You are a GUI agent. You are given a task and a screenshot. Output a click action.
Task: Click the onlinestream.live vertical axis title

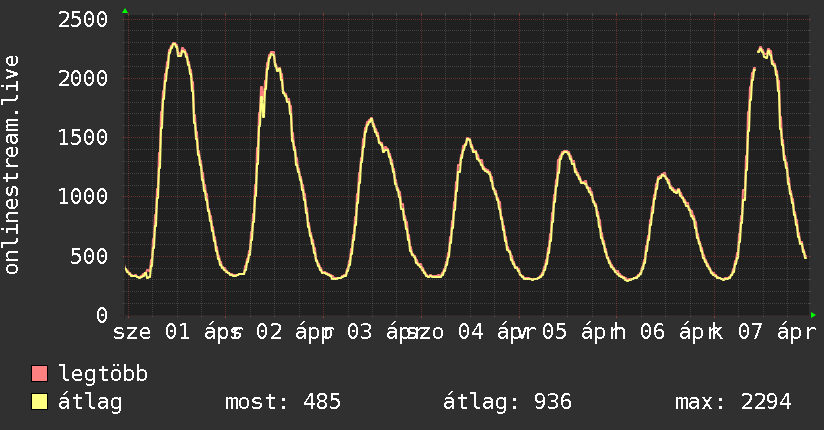pyautogui.click(x=13, y=165)
